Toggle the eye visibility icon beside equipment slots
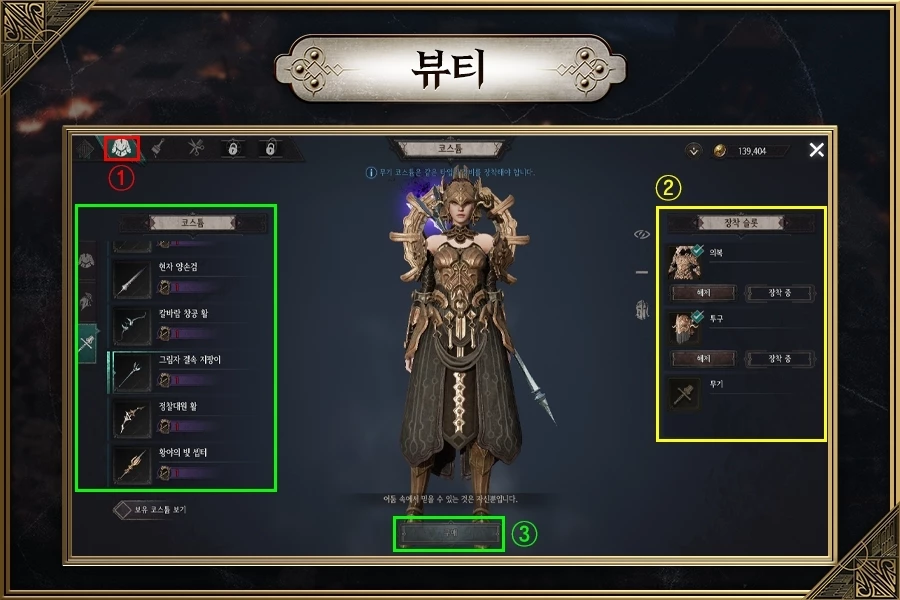Screen dimensions: 900x600 [642, 234]
